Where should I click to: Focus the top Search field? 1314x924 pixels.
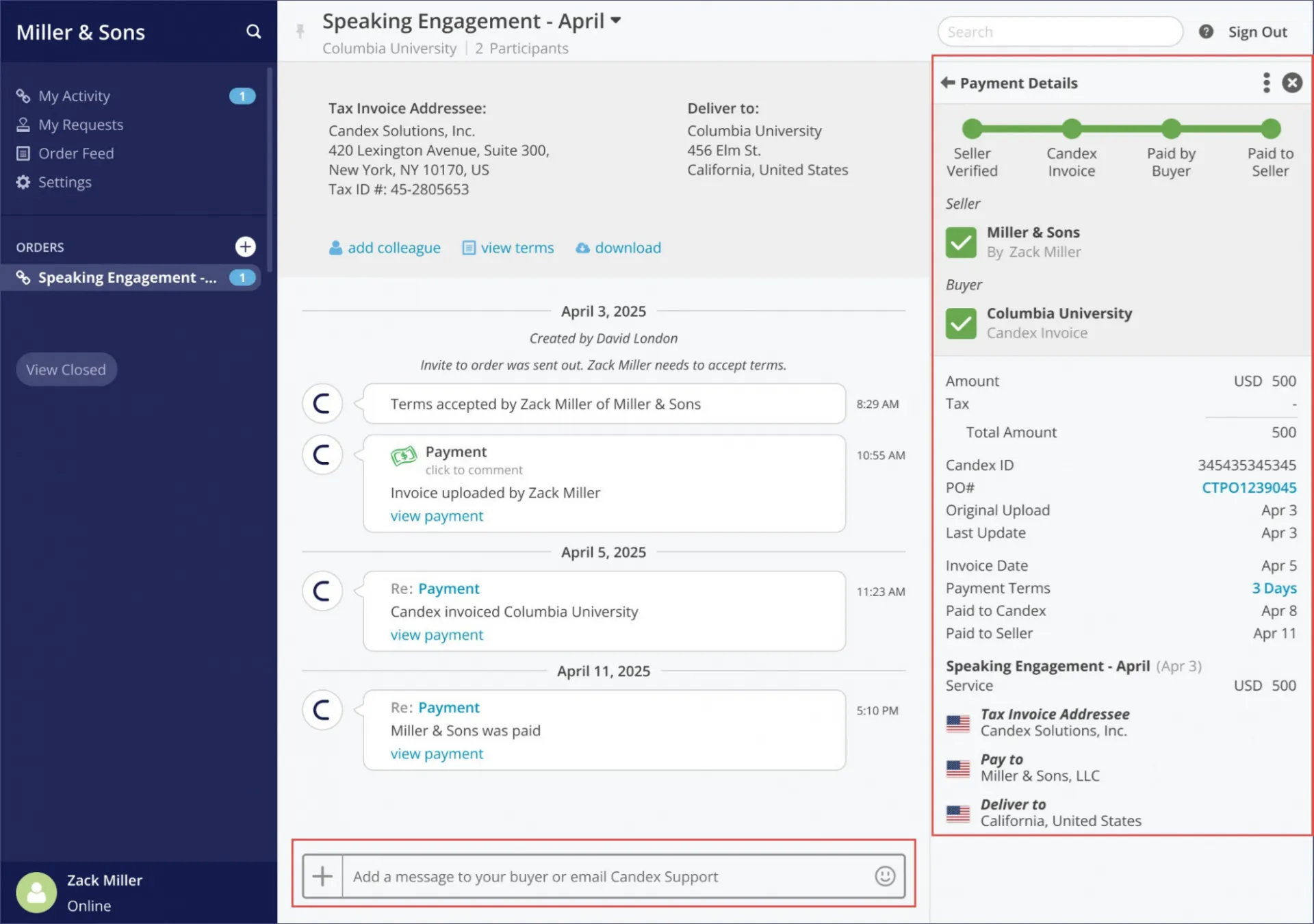coord(1059,31)
